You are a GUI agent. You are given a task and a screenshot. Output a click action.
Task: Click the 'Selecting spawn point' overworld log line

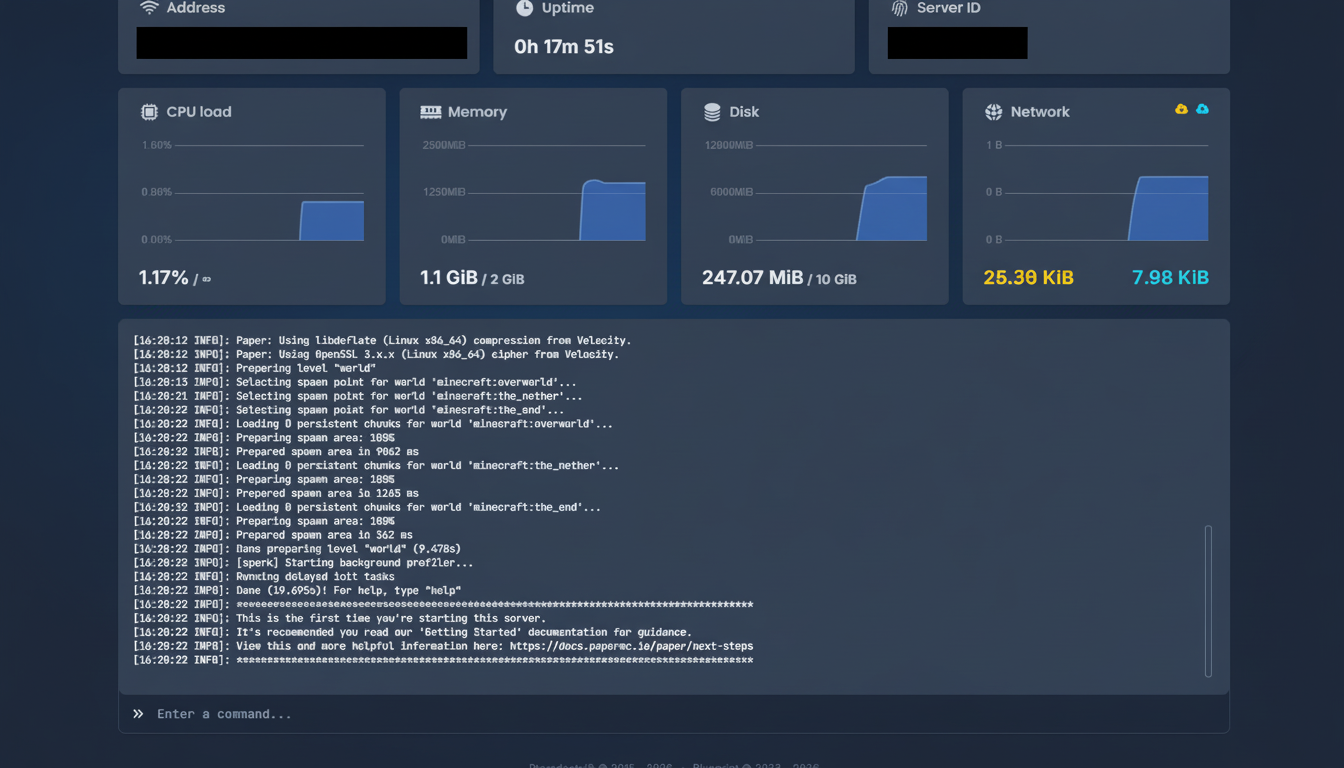(x=355, y=383)
